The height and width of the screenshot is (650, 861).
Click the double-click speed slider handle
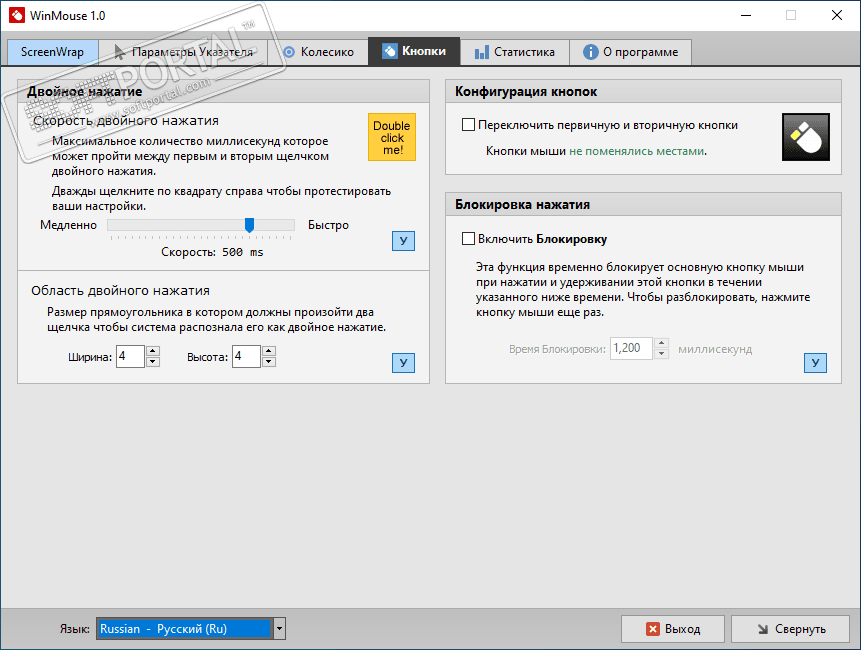(x=249, y=225)
